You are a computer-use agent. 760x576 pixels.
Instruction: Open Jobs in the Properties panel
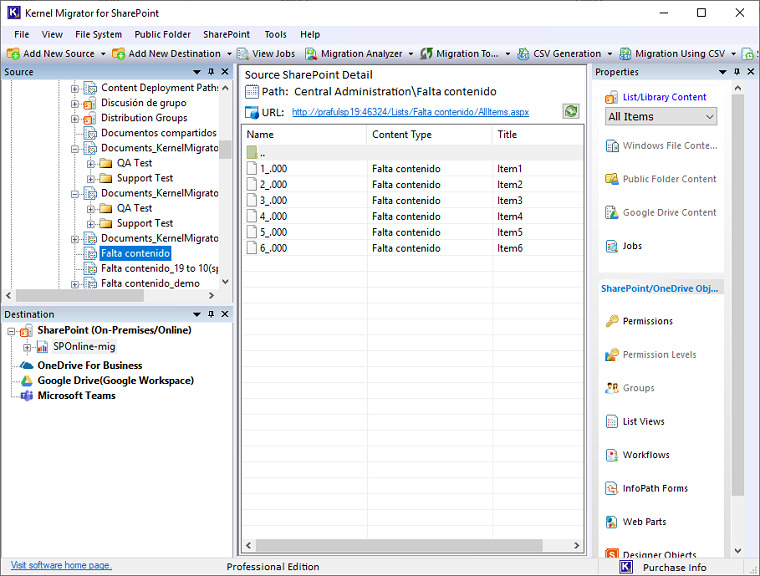(624, 246)
